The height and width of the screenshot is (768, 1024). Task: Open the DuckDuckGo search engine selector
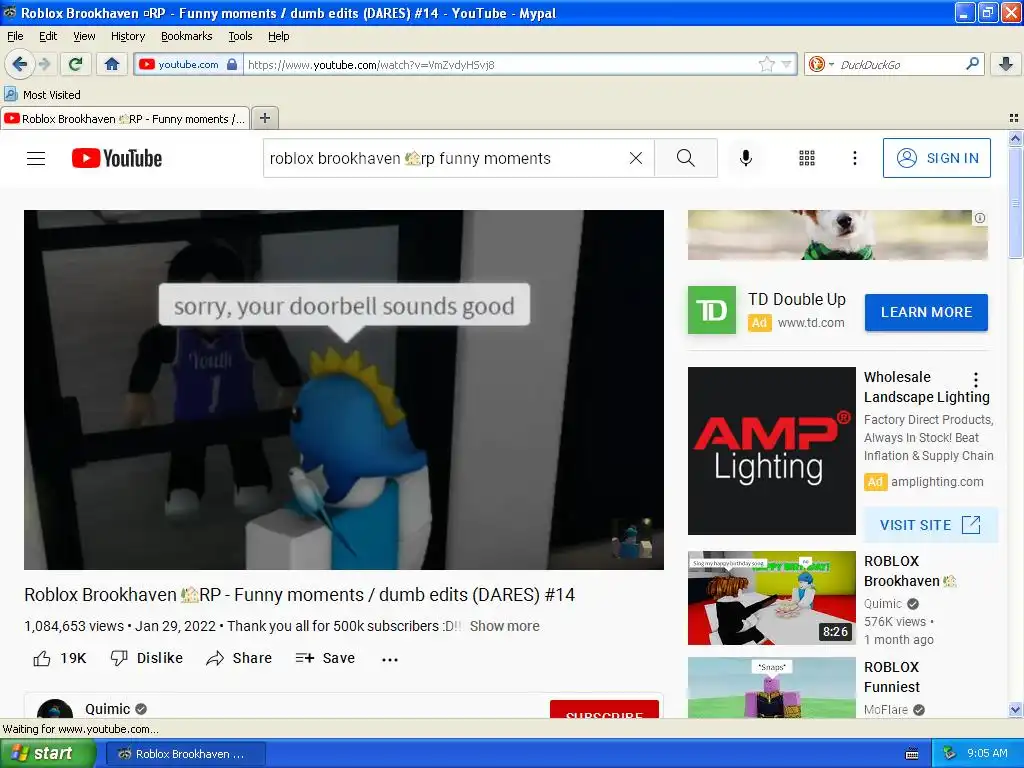(820, 64)
